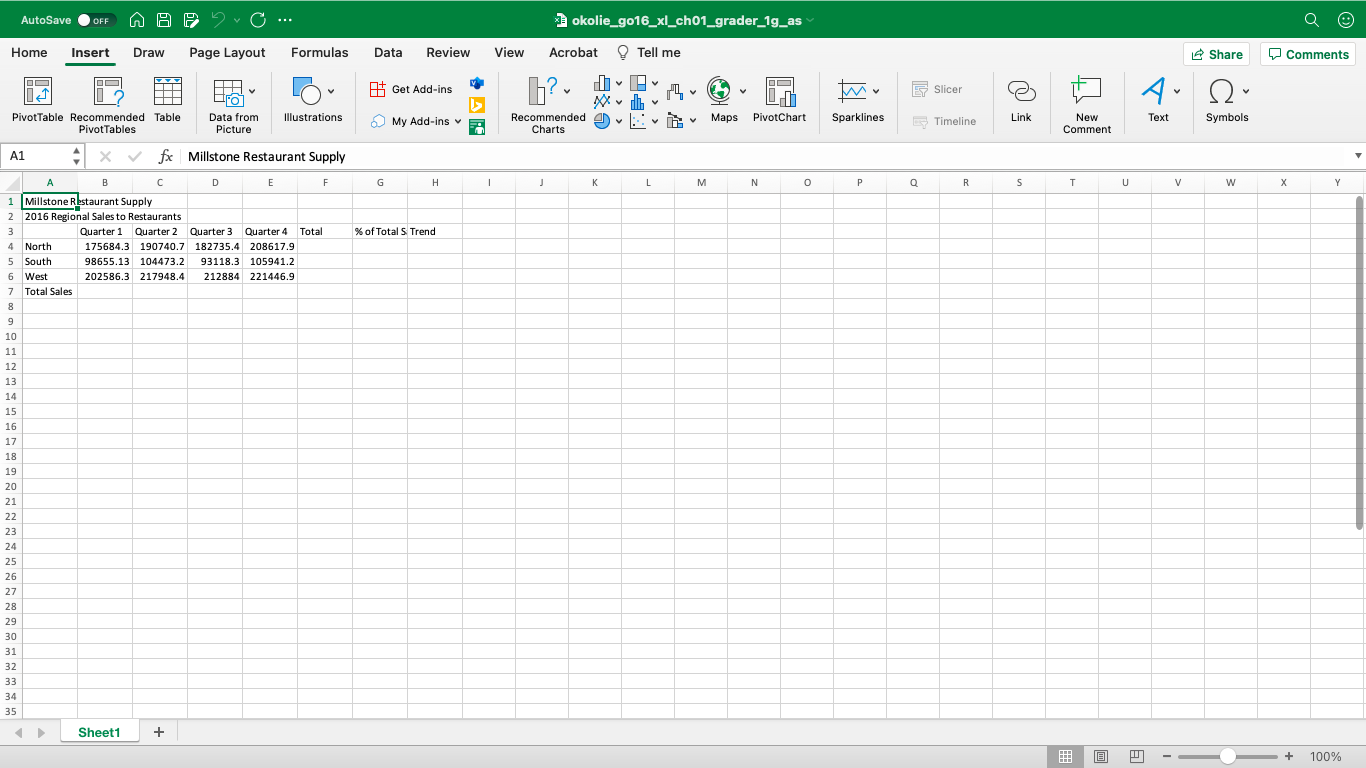Open the Symbols menu
The image size is (1366, 768).
1227,101
